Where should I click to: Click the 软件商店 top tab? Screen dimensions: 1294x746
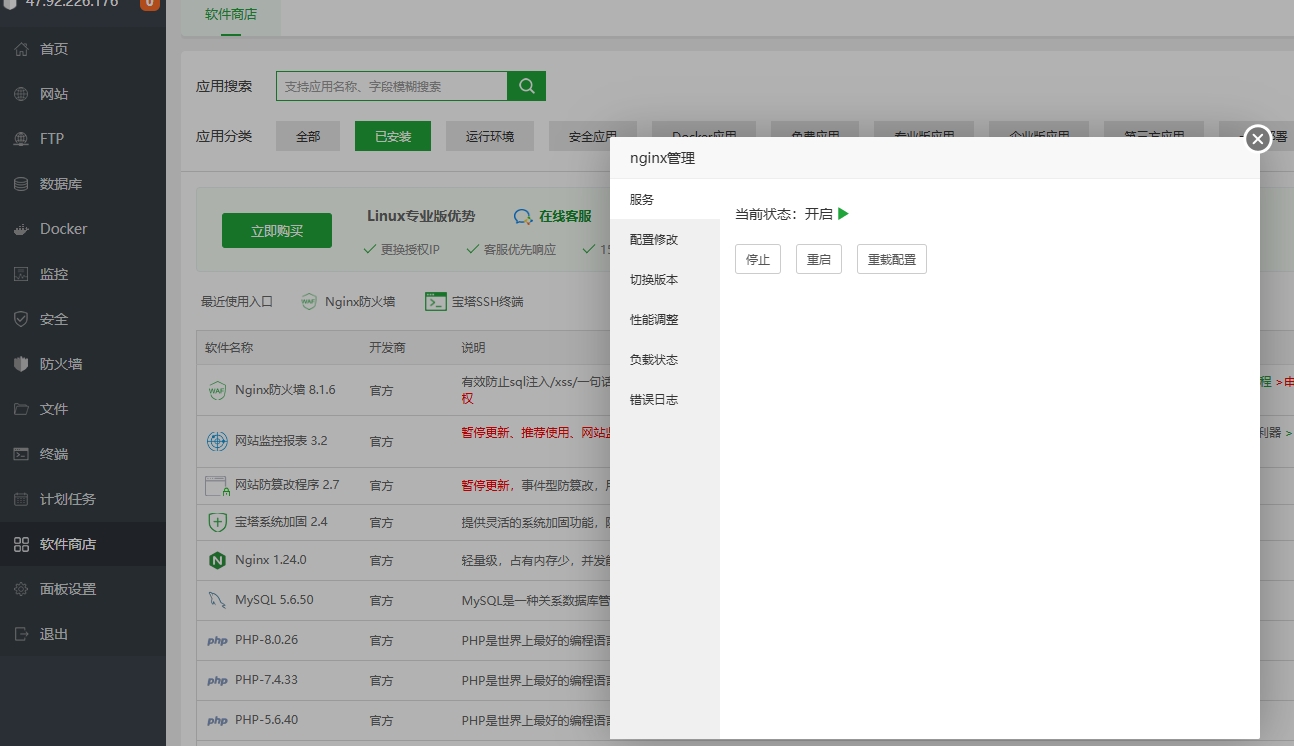coord(231,15)
